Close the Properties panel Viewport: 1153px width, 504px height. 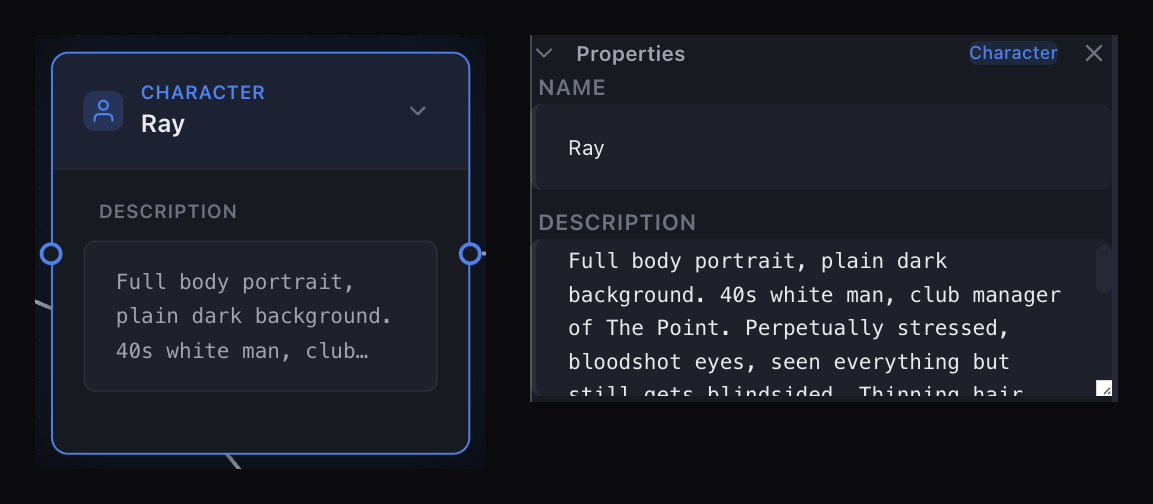(x=1093, y=53)
